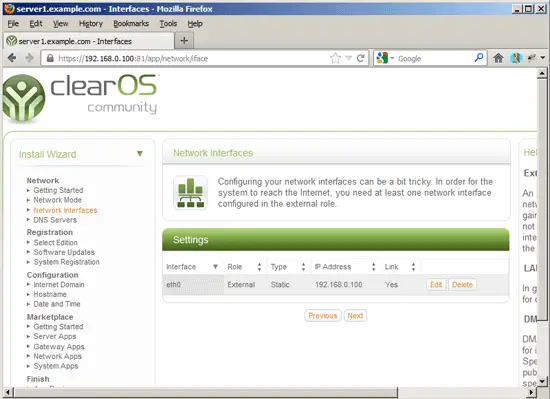This screenshot has width=550, height=399.
Task: Bookmark this page with the star icon
Action: tap(335, 58)
